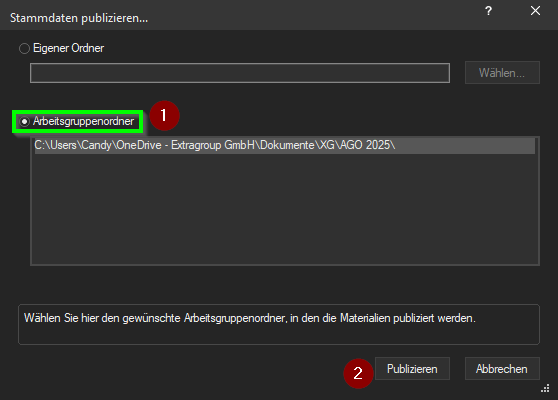Click the red step 2 badge
Viewport: 558px width, 400px height.
pos(358,373)
